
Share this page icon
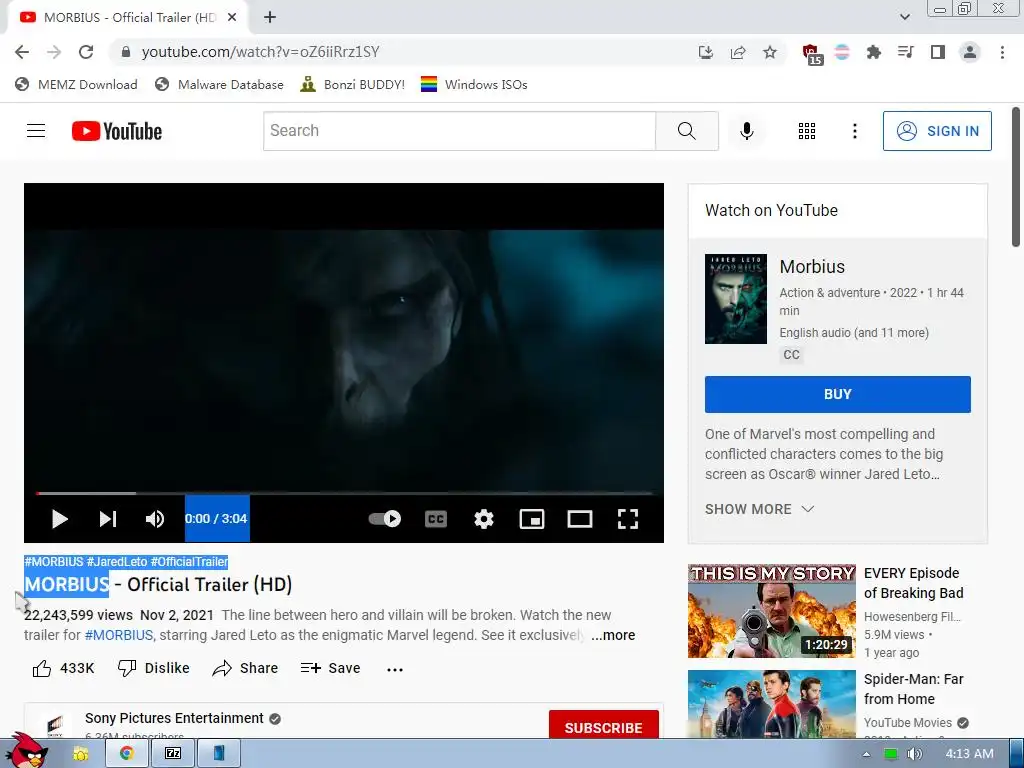coord(738,52)
